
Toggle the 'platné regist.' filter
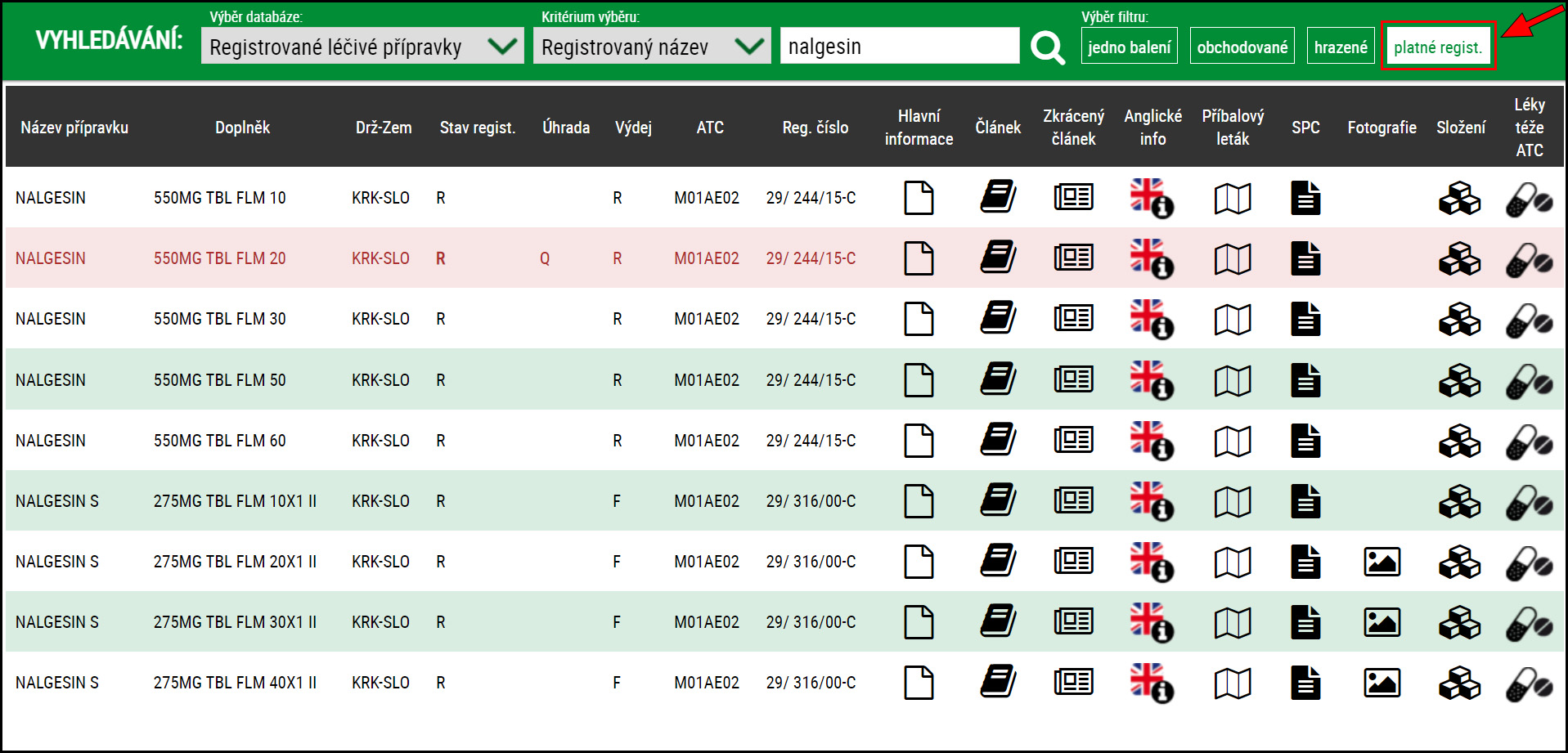(x=1438, y=47)
